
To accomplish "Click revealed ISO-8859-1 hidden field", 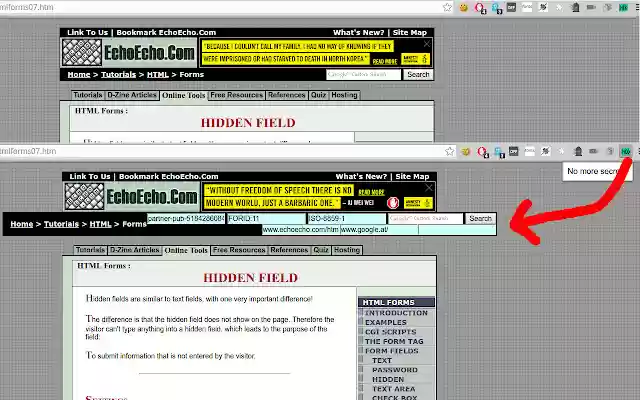I will [x=347, y=218].
